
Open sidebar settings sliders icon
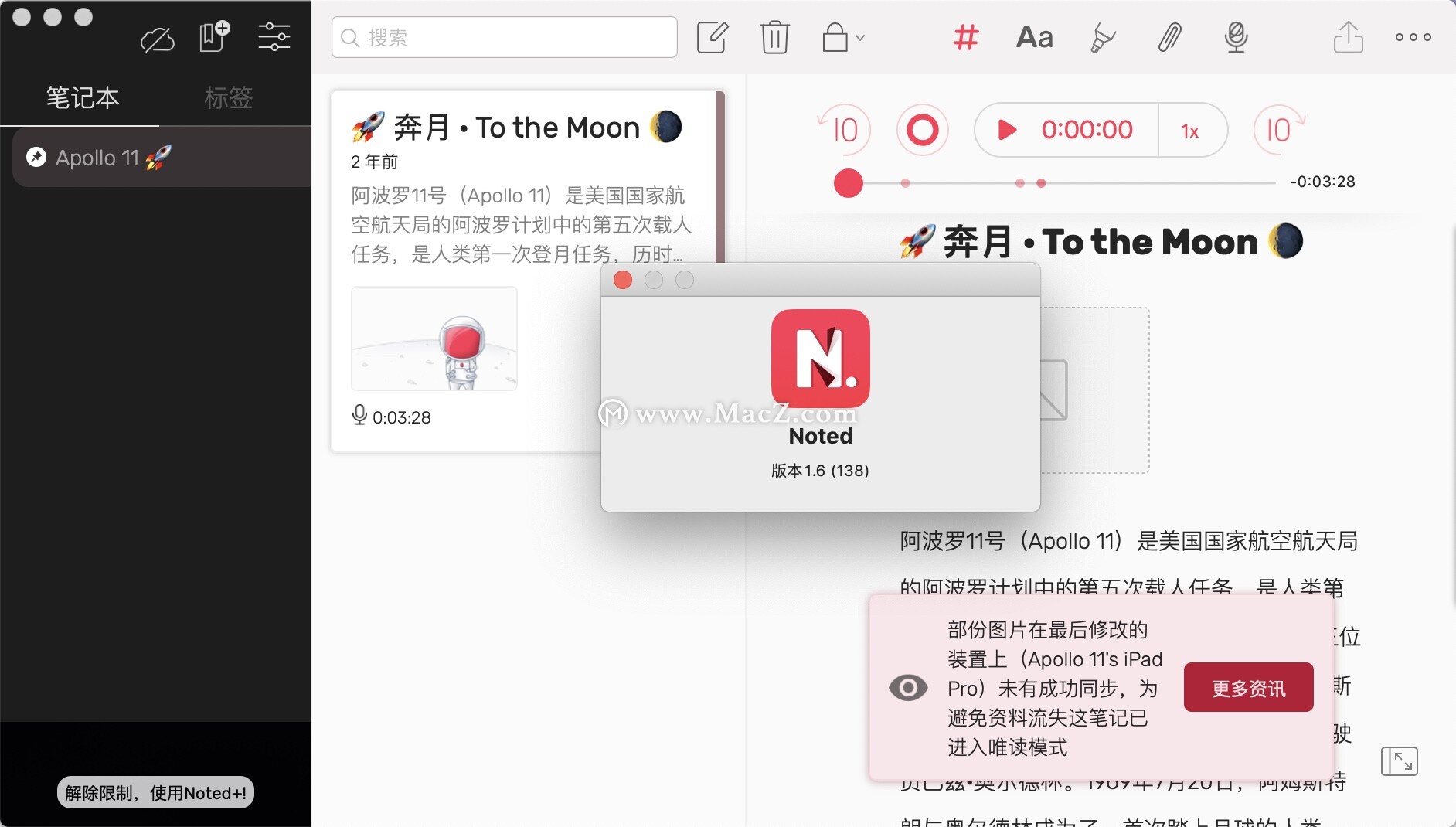click(274, 36)
